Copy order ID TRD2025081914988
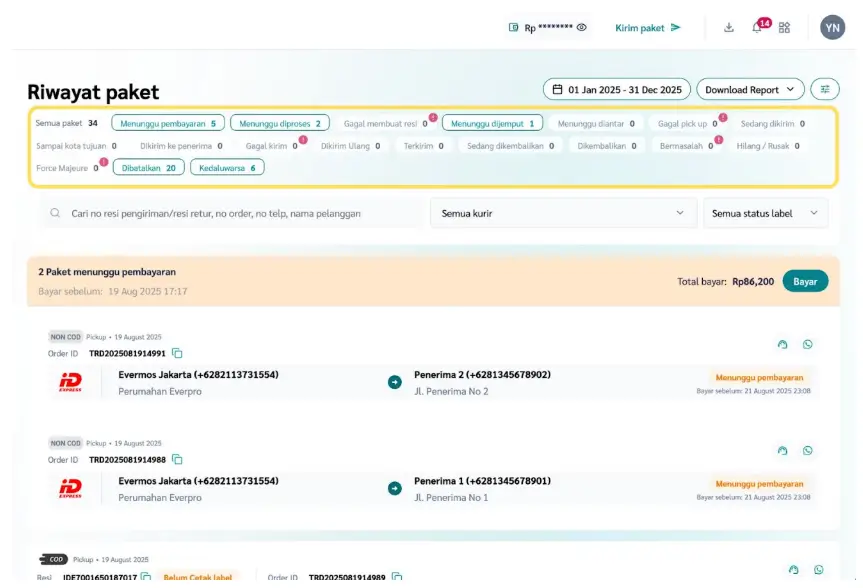The height and width of the screenshot is (588, 863). coord(177,459)
